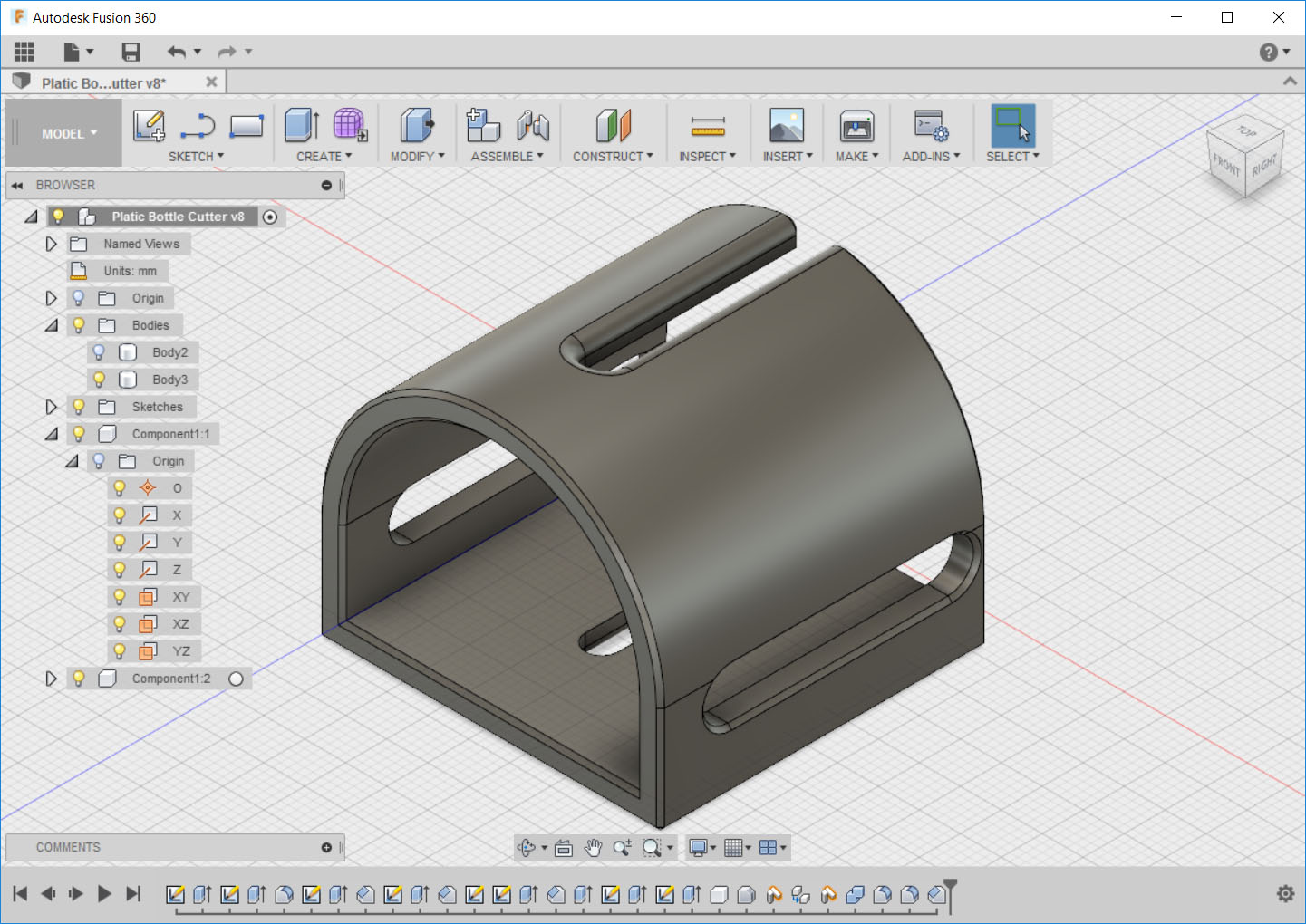Jump to timeline end
Screen dimensions: 1306x924
(133, 894)
